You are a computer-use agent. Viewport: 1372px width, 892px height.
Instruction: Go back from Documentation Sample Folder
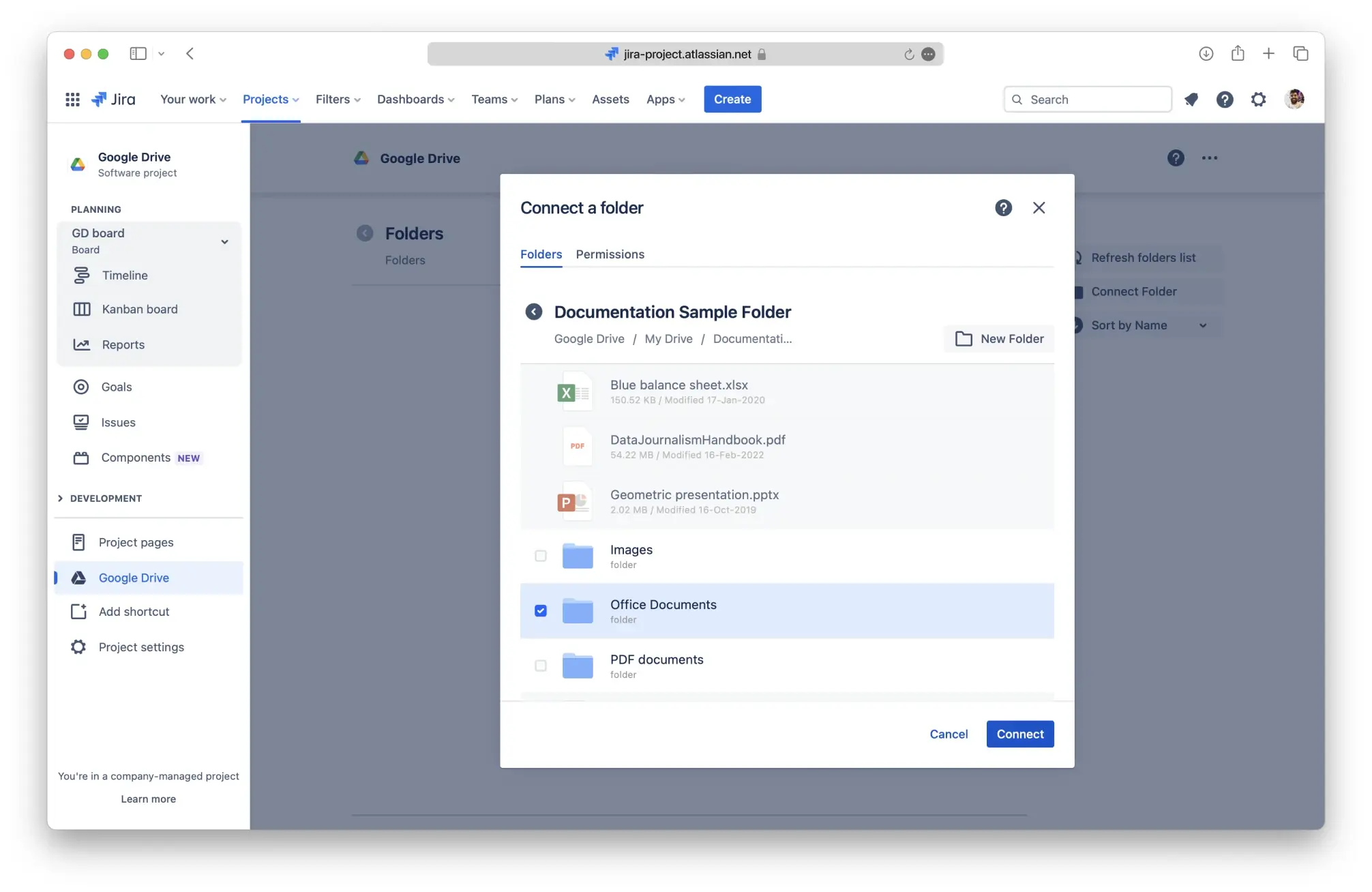coord(534,312)
